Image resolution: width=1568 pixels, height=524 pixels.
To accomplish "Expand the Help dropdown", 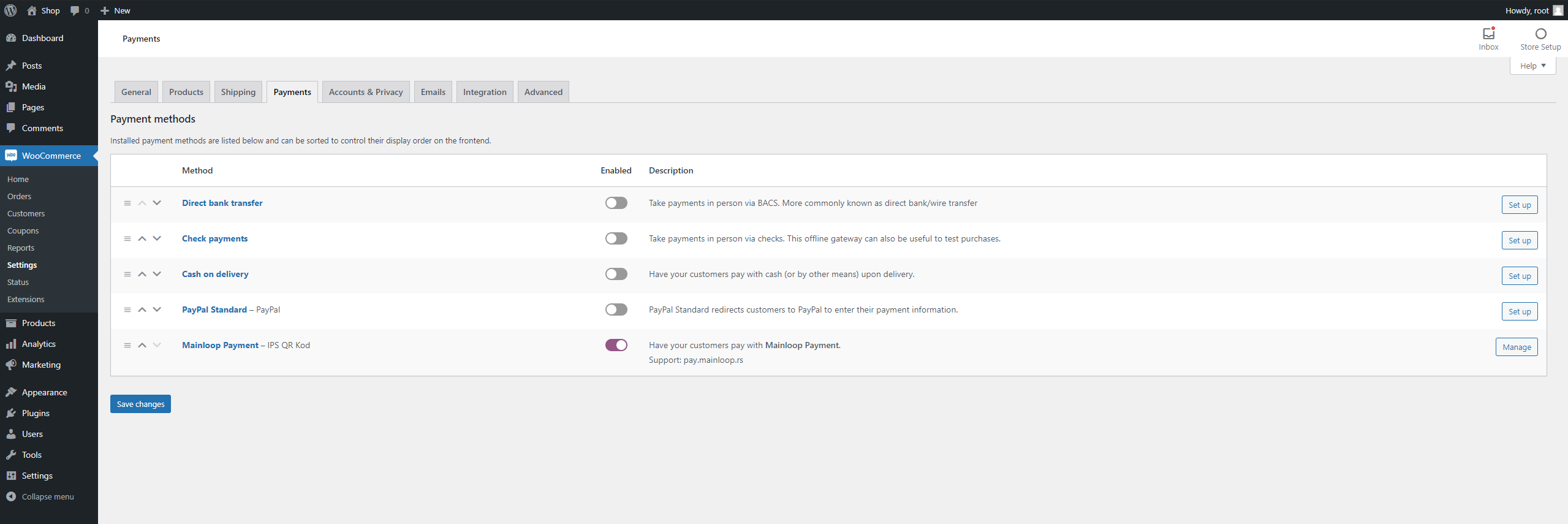I will 1532,66.
